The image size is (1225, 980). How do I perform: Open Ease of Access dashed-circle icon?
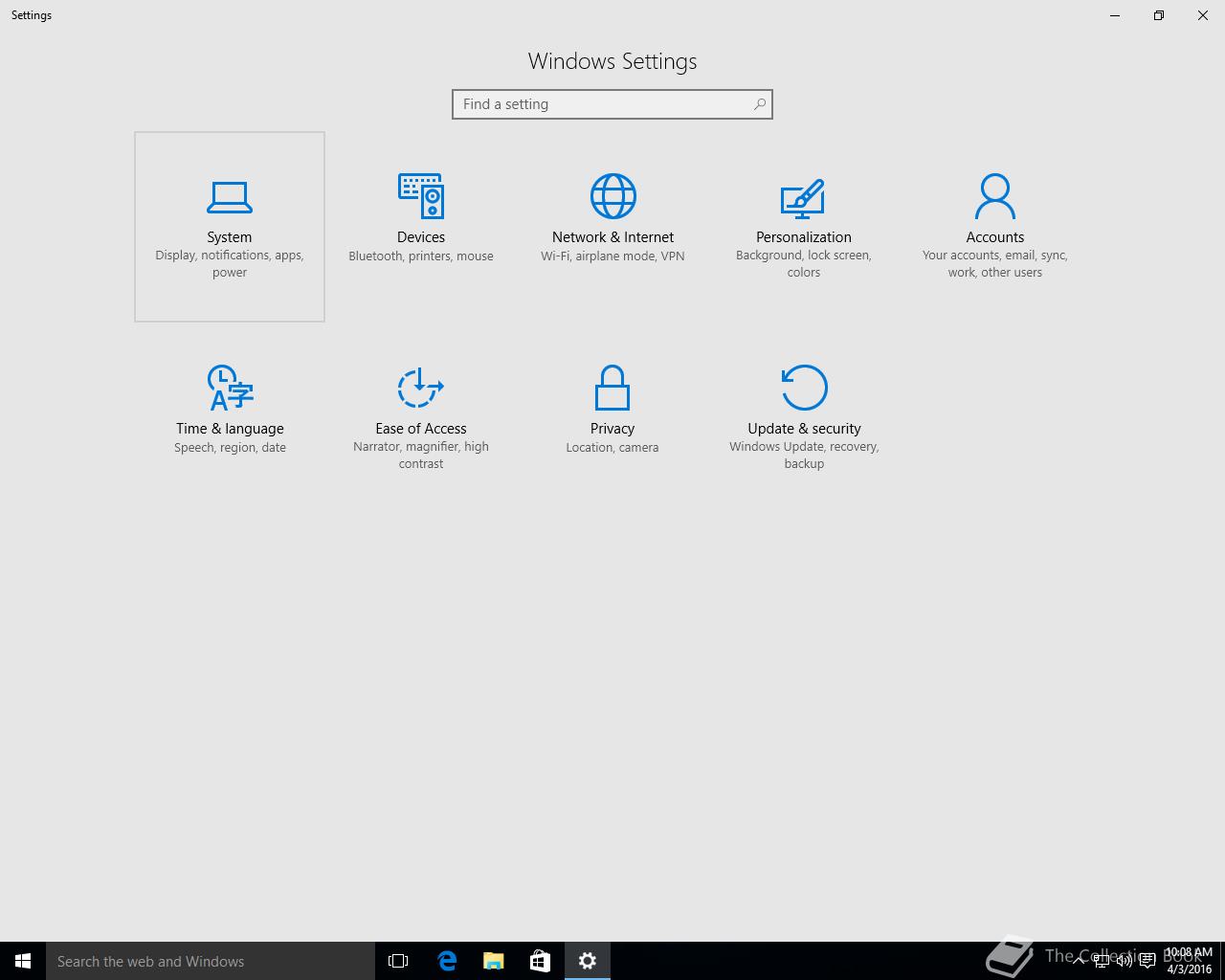[x=421, y=388]
